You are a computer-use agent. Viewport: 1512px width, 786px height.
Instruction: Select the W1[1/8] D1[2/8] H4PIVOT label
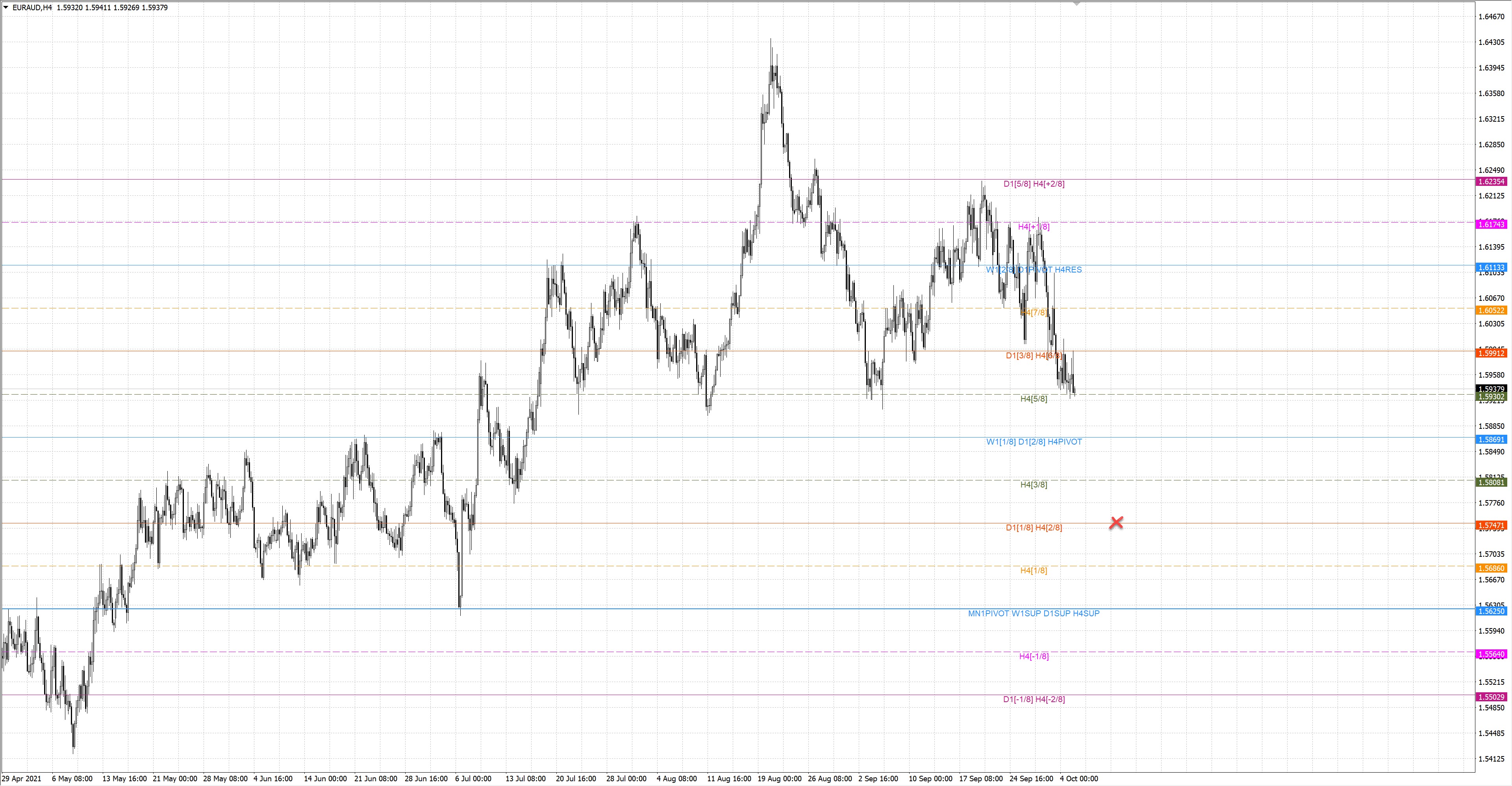(x=1034, y=441)
